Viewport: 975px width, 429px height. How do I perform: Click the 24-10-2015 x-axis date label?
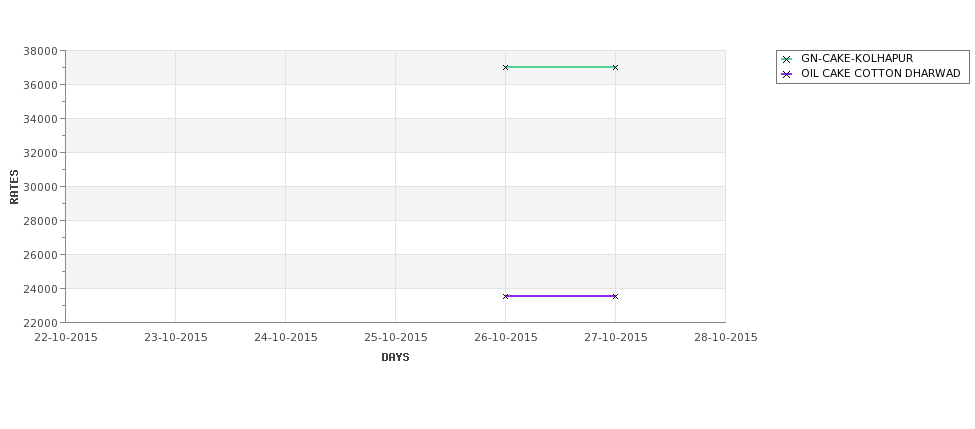point(285,337)
